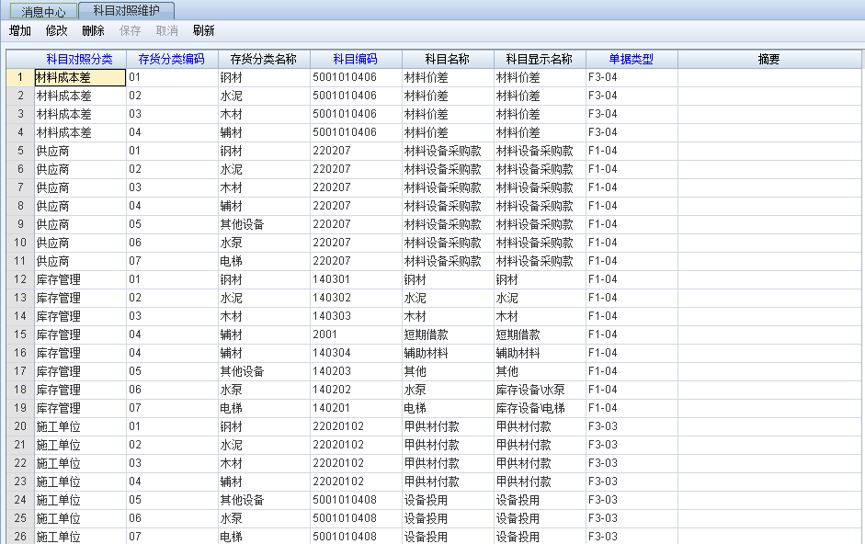Click 材料价差 name in row 4
The image size is (865, 544).
[447, 132]
